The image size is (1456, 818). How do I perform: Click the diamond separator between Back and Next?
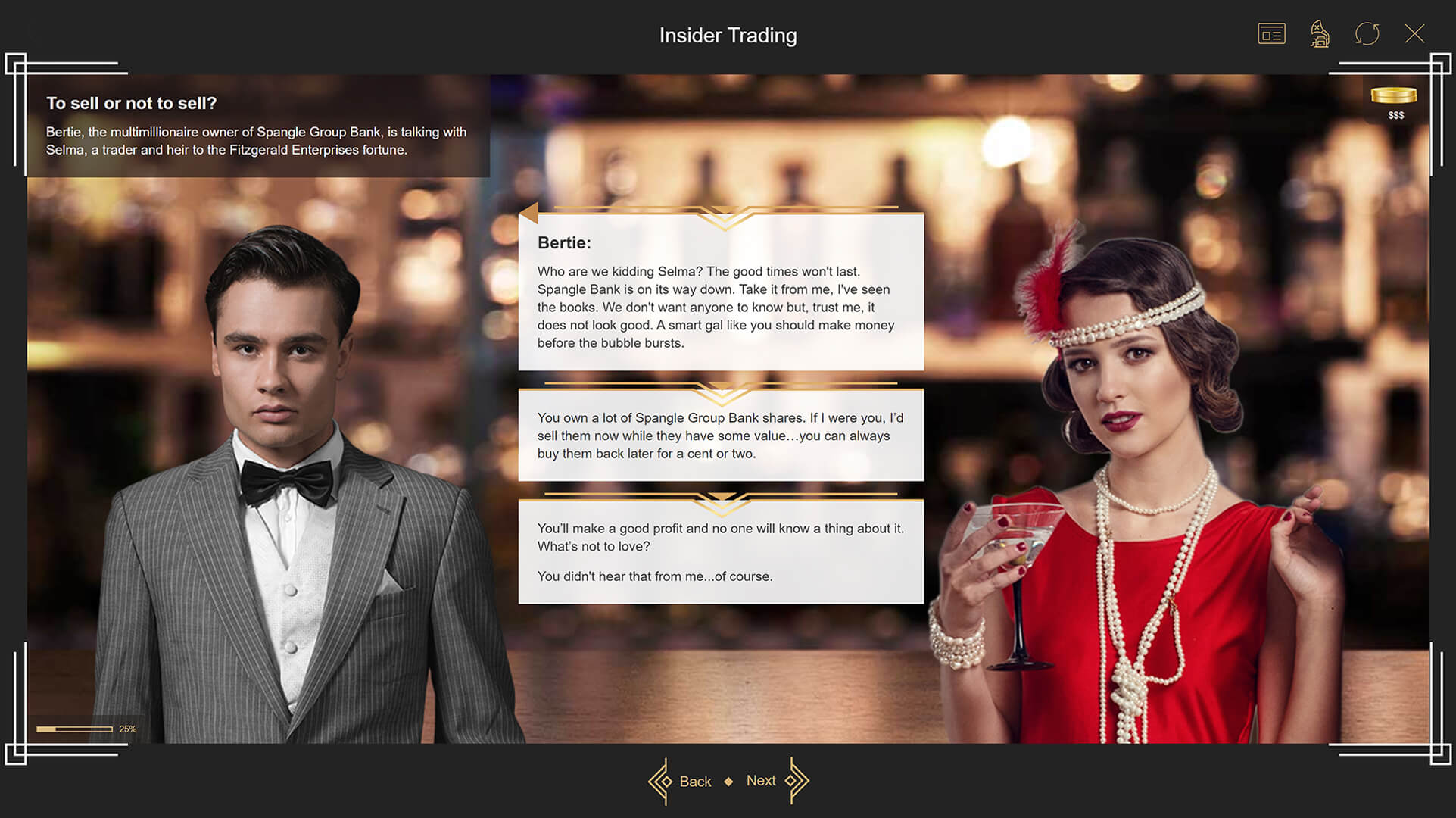(728, 781)
